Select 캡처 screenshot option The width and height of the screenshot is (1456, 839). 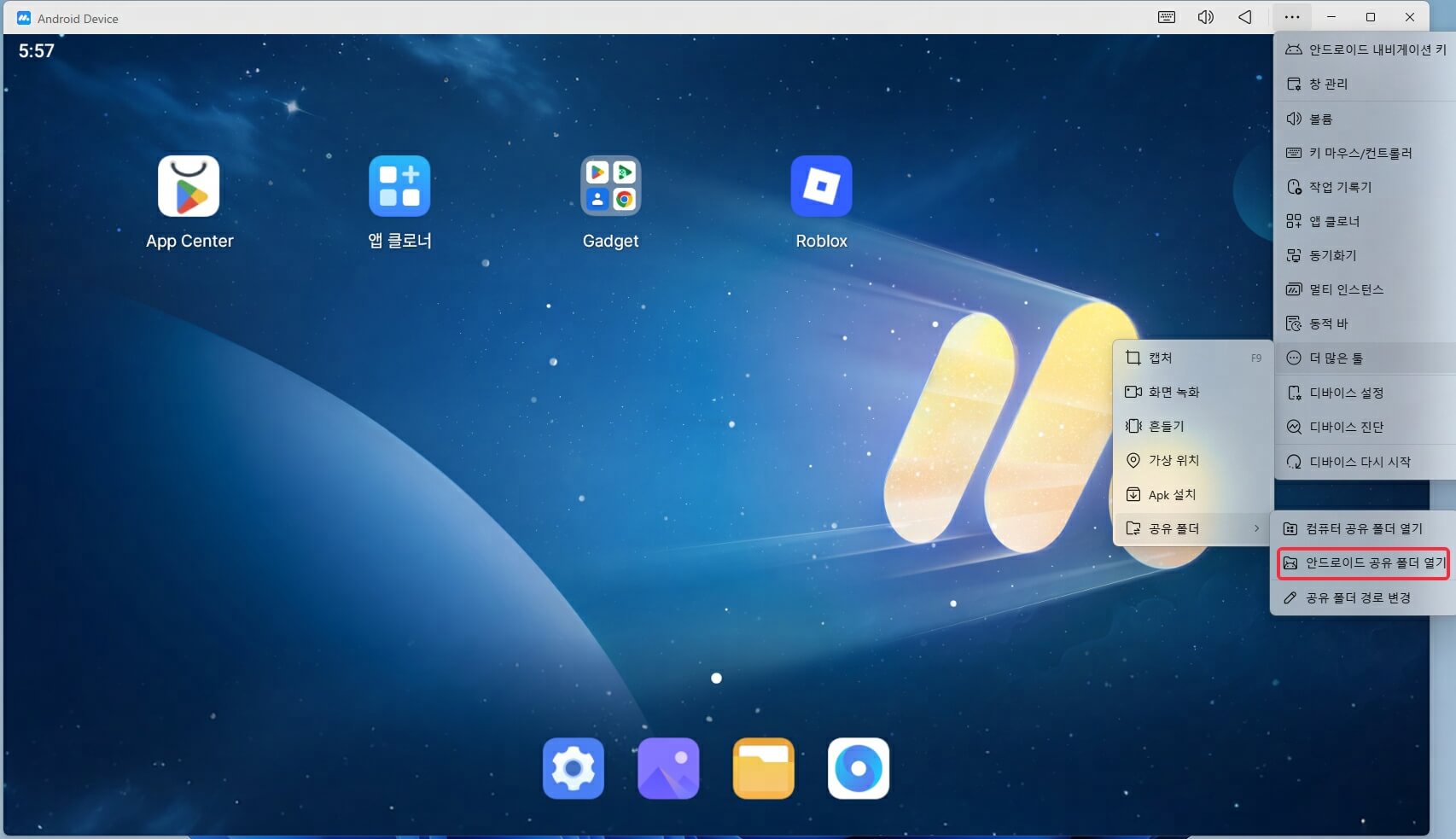[x=1193, y=358]
